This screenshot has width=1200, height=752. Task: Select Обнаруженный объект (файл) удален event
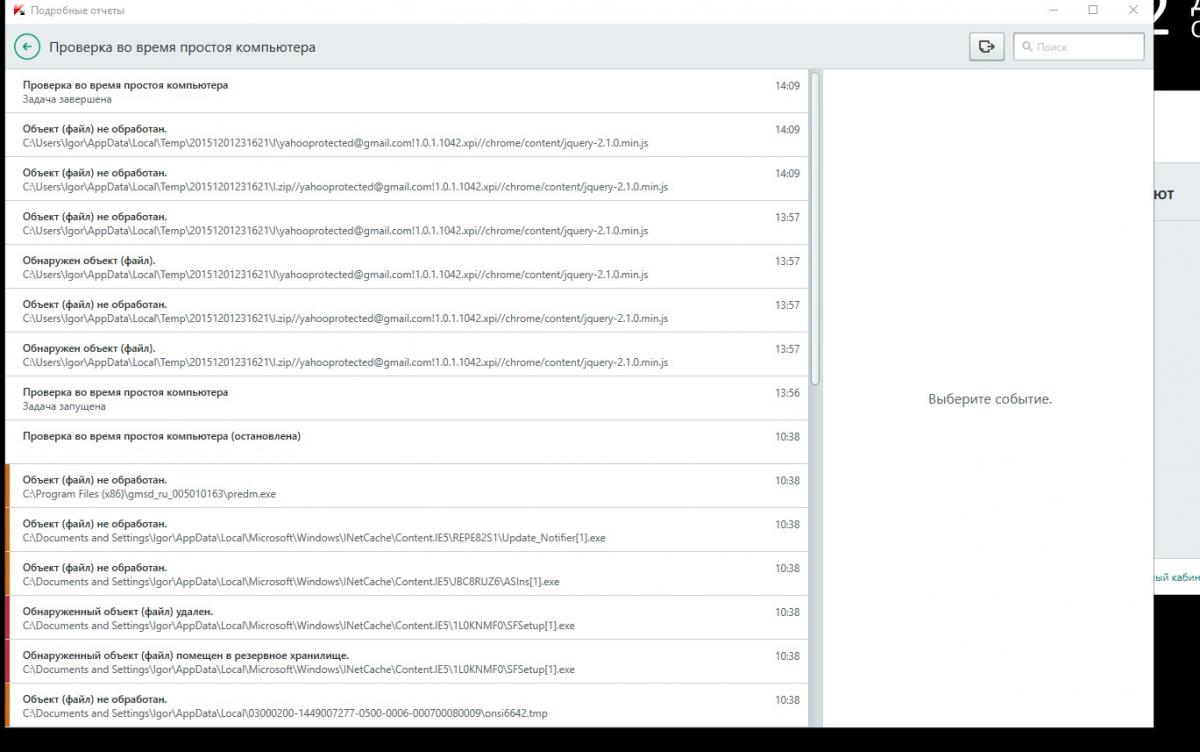click(x=407, y=618)
